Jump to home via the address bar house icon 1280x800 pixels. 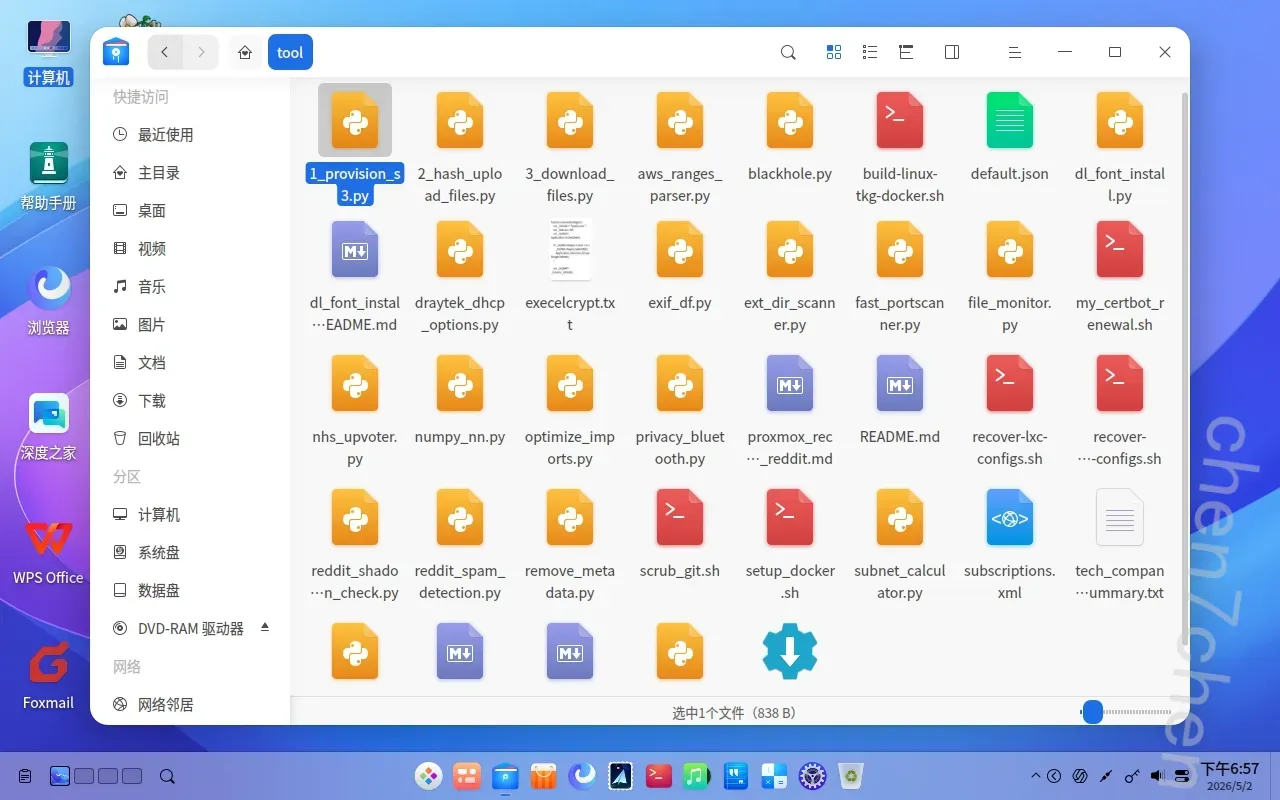tap(246, 53)
